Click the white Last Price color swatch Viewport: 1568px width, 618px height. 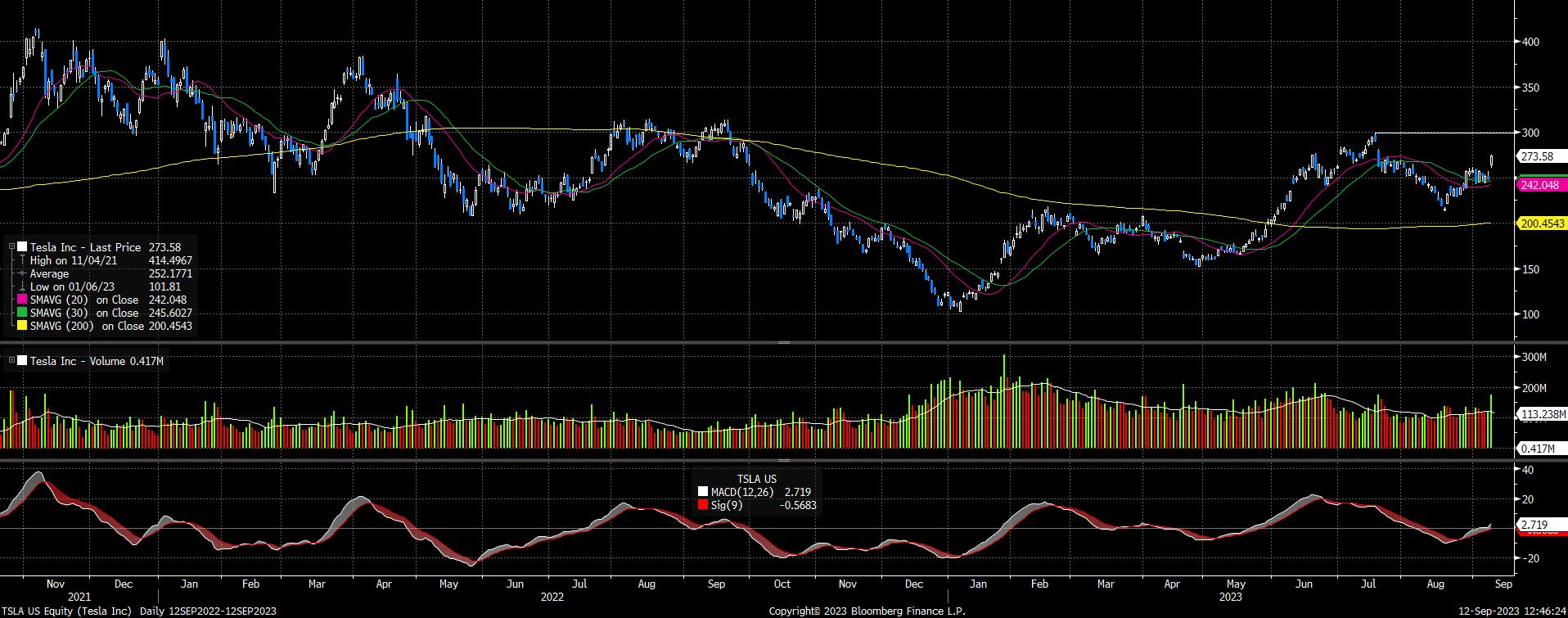pos(22,247)
